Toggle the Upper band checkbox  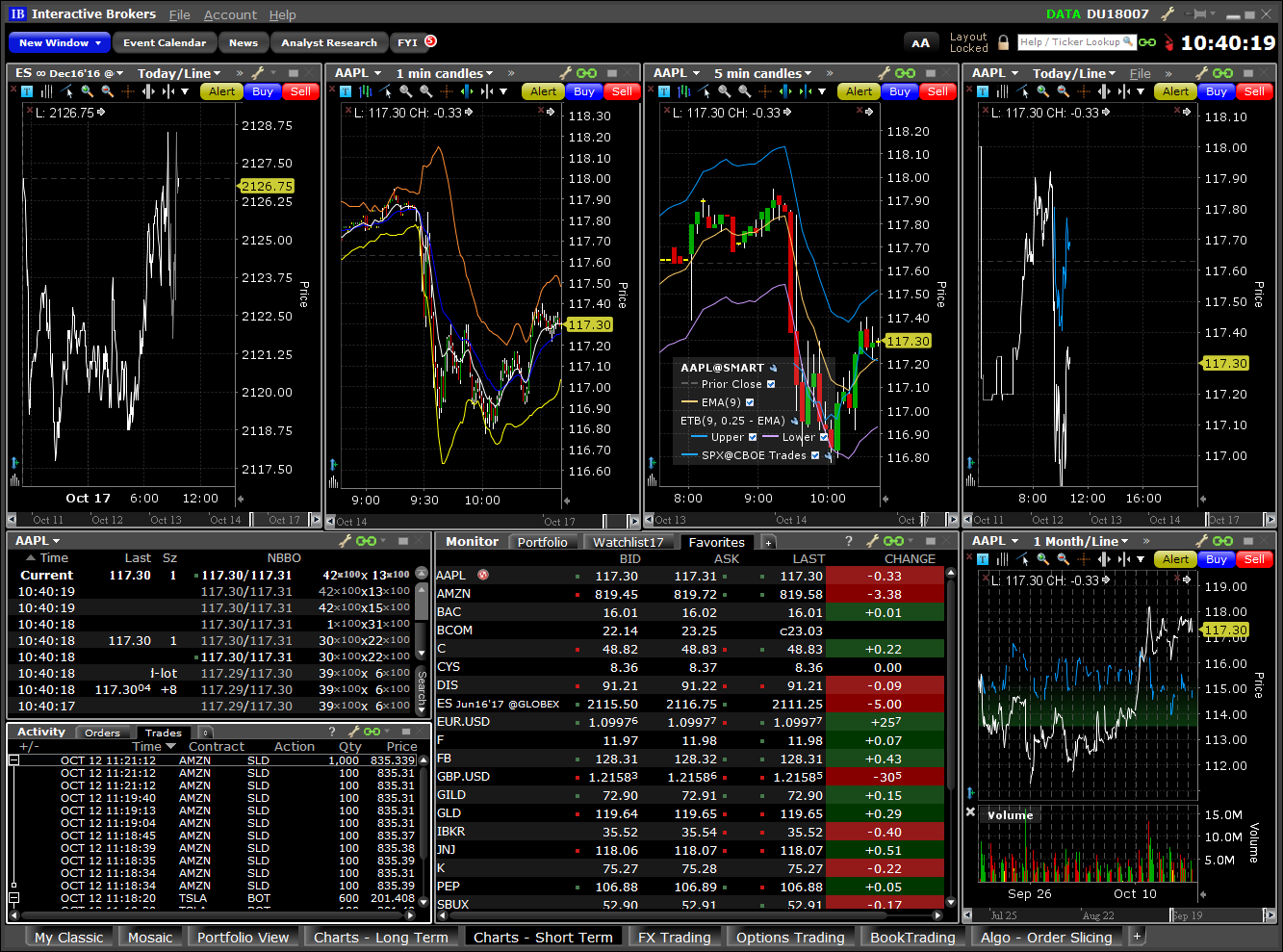[753, 437]
